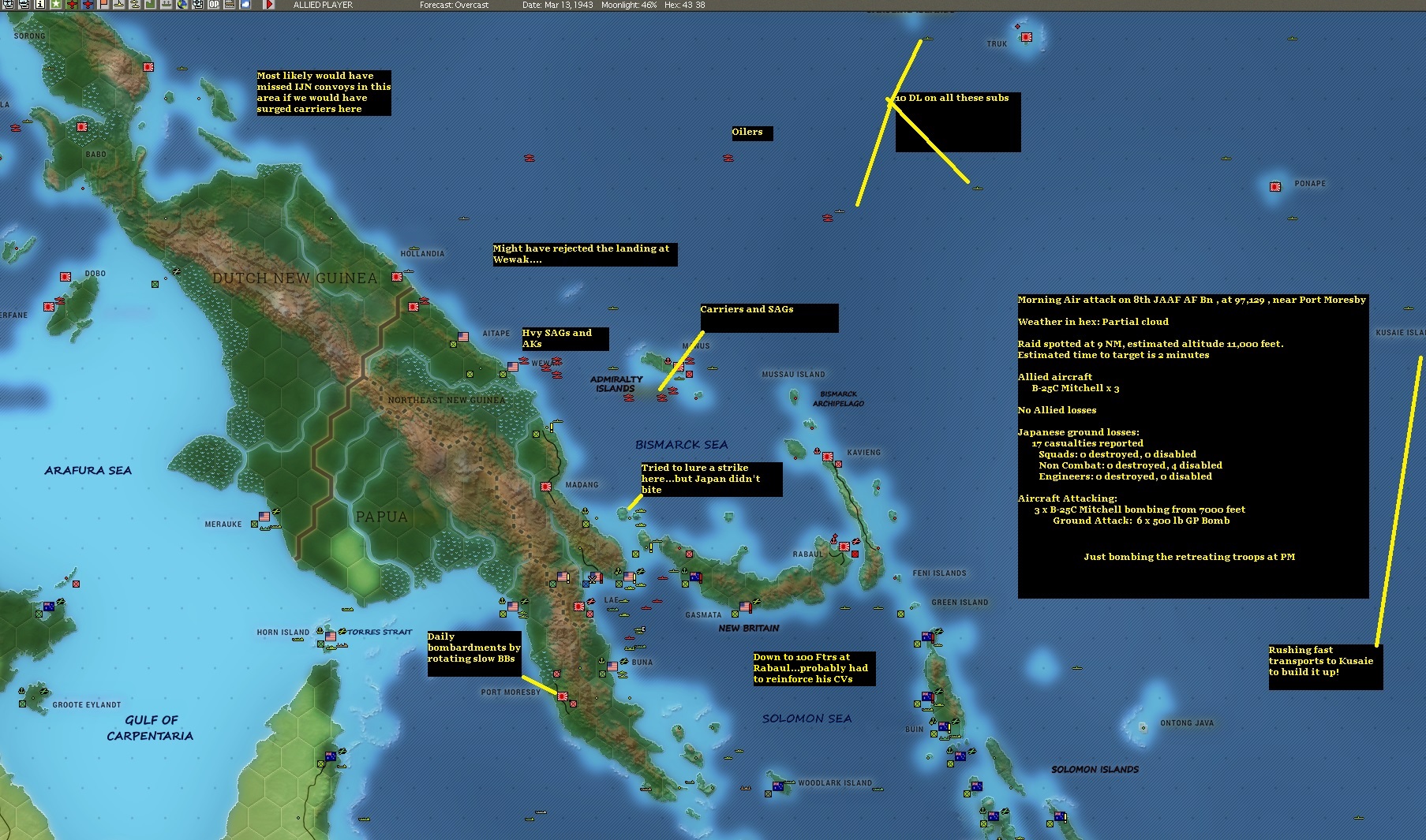Select the submarine icon west of Truk
Screen dimensions: 1426x840
(x=928, y=39)
